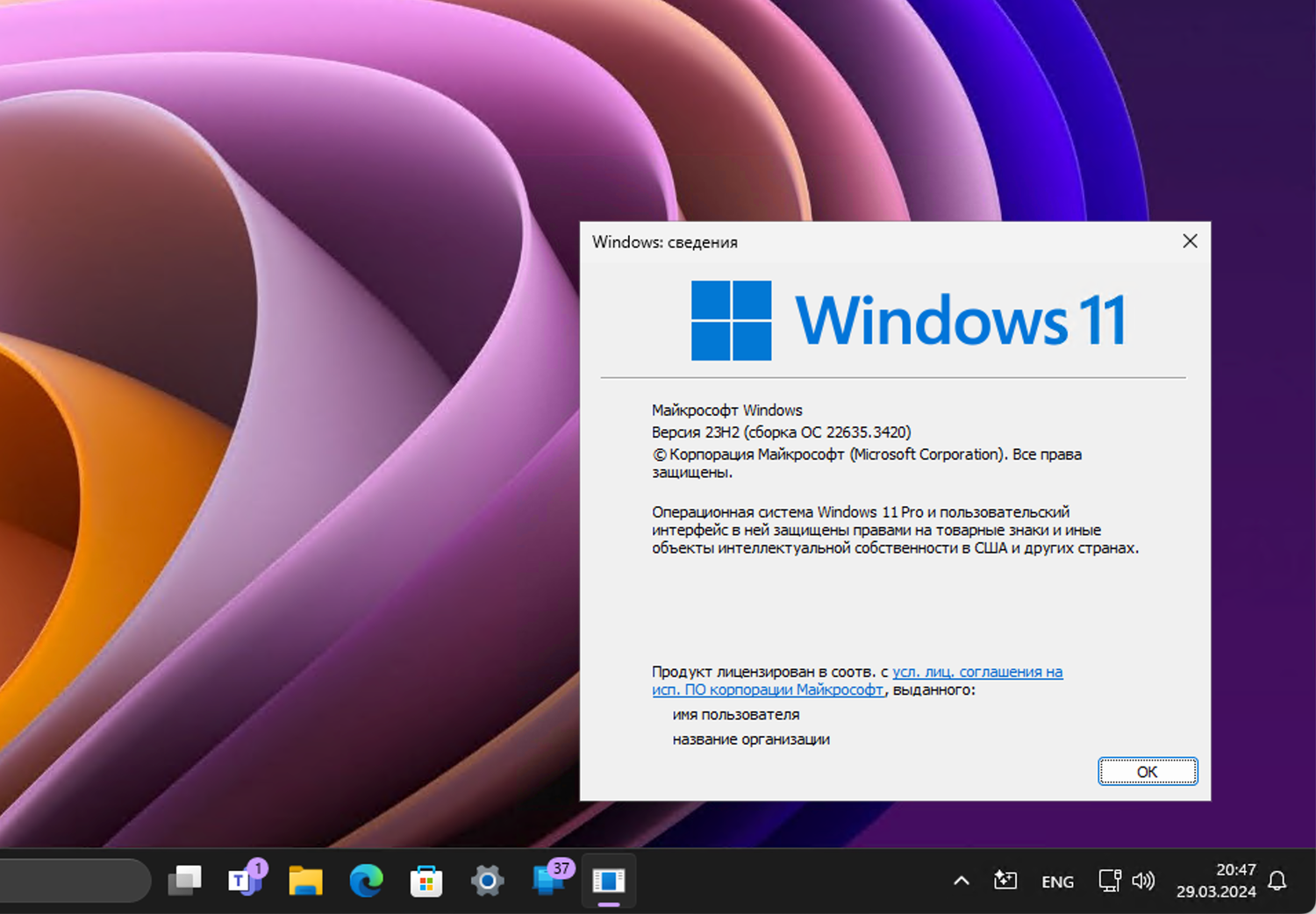Switch the ENG input language
This screenshot has width=1316, height=914.
[x=1057, y=881]
